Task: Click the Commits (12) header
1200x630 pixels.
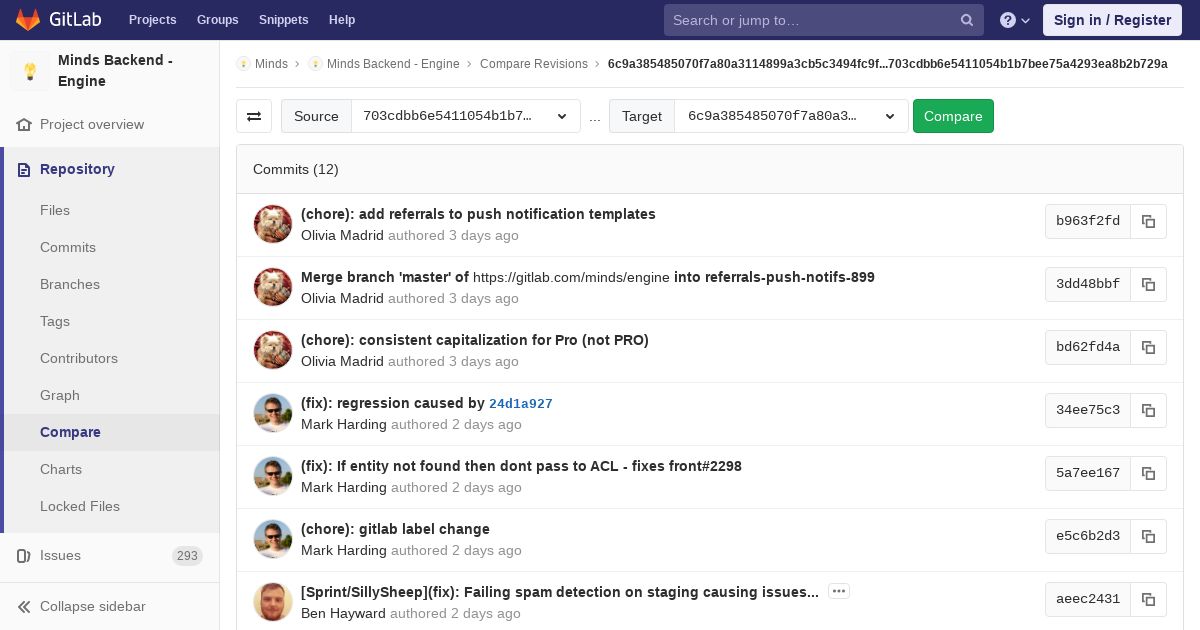Action: (x=296, y=169)
